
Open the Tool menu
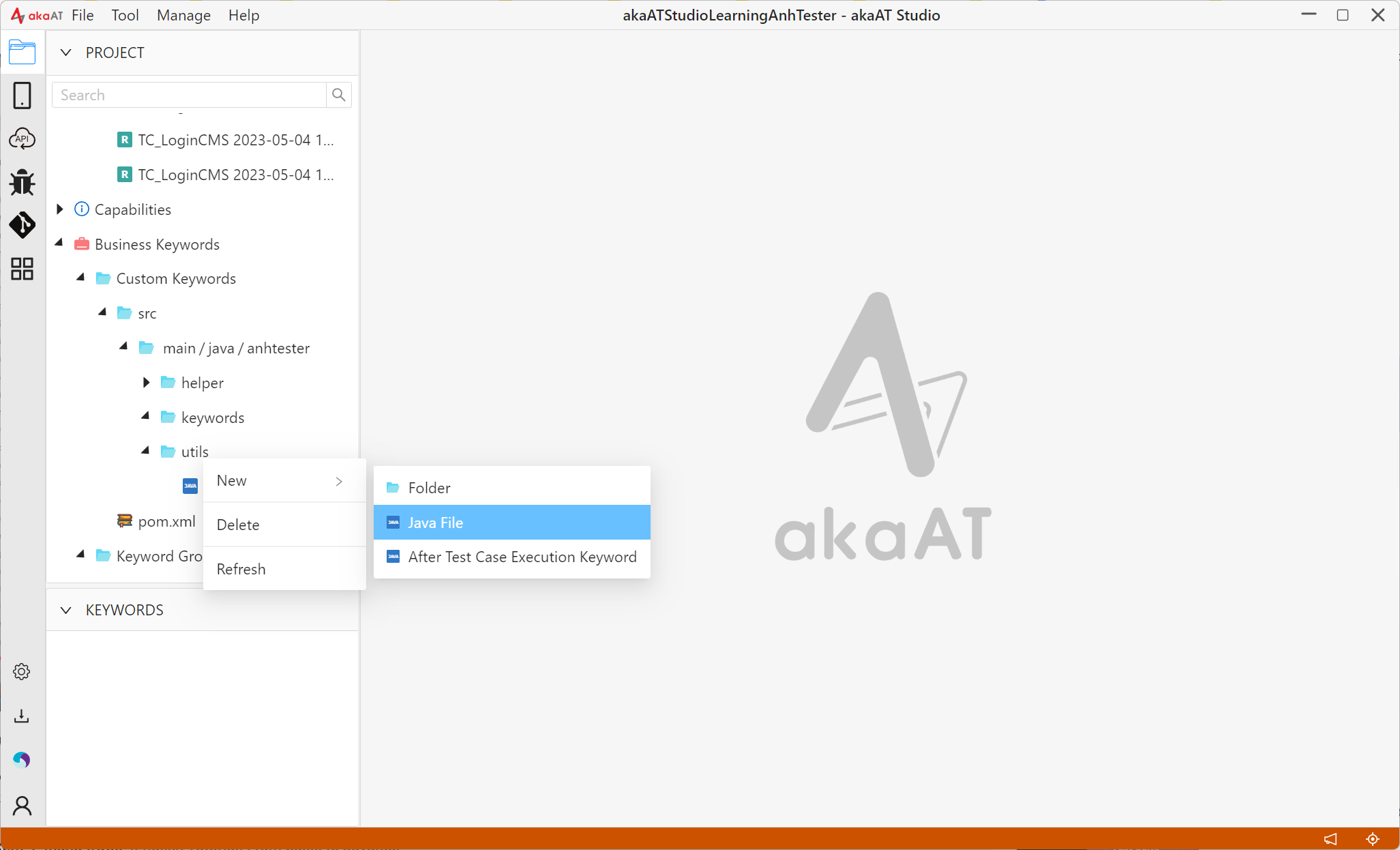[x=125, y=15]
